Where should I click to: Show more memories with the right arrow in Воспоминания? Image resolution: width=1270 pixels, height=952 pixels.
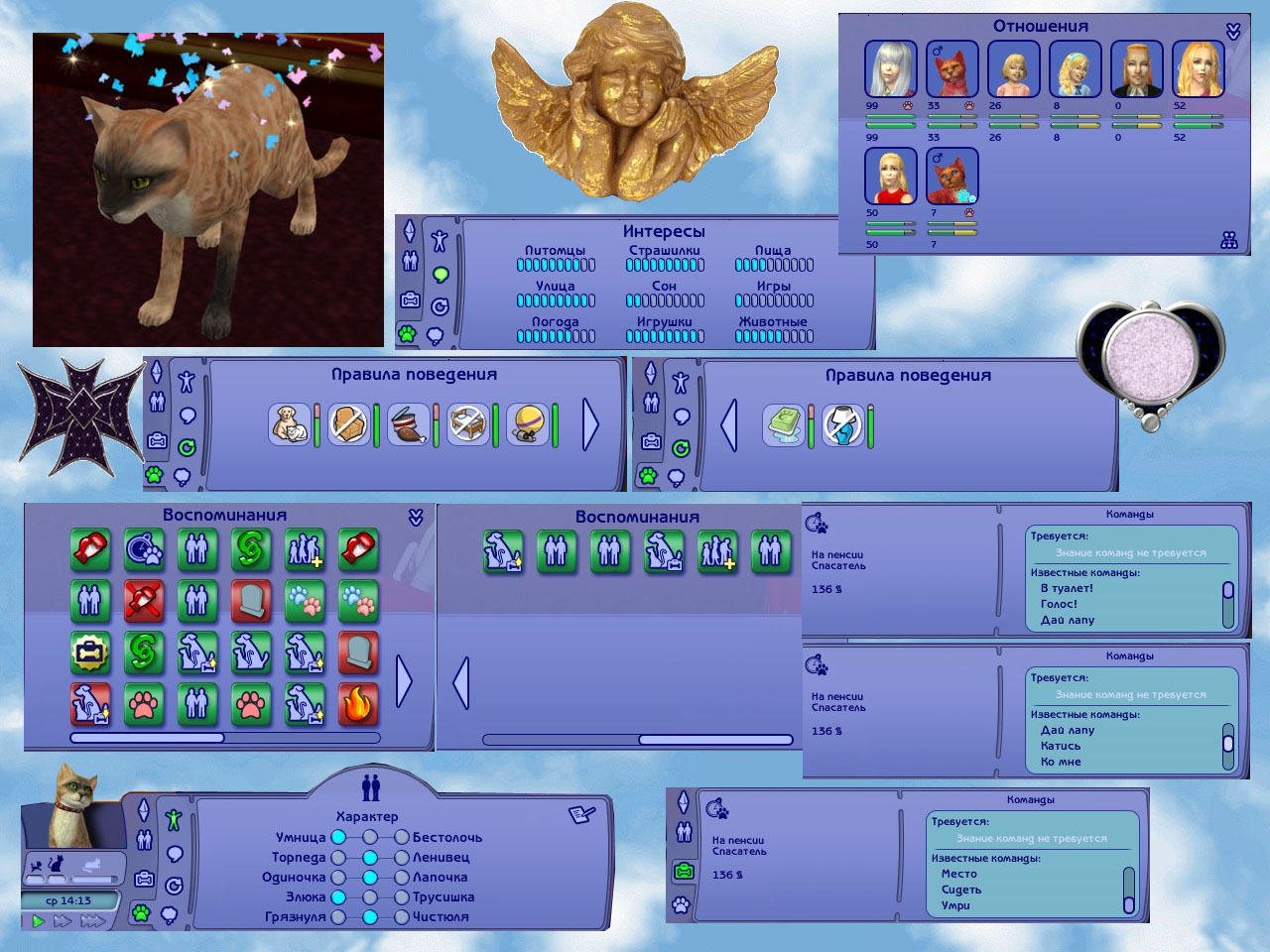click(x=404, y=681)
